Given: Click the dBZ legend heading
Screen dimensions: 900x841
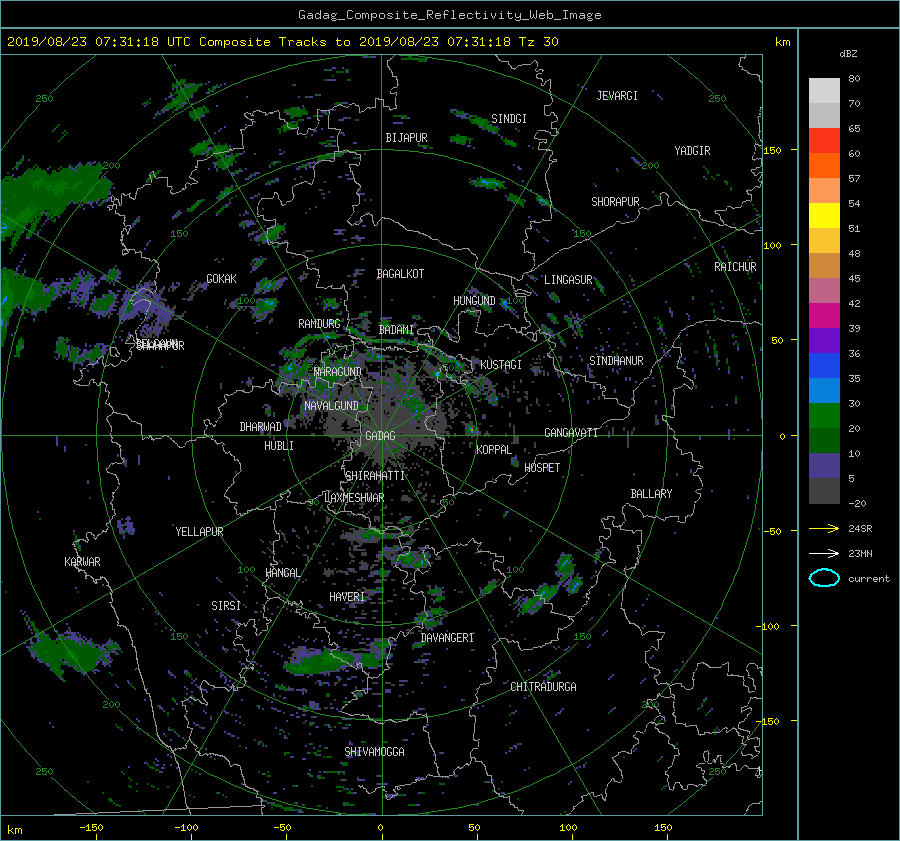Looking at the screenshot, I should point(848,54).
